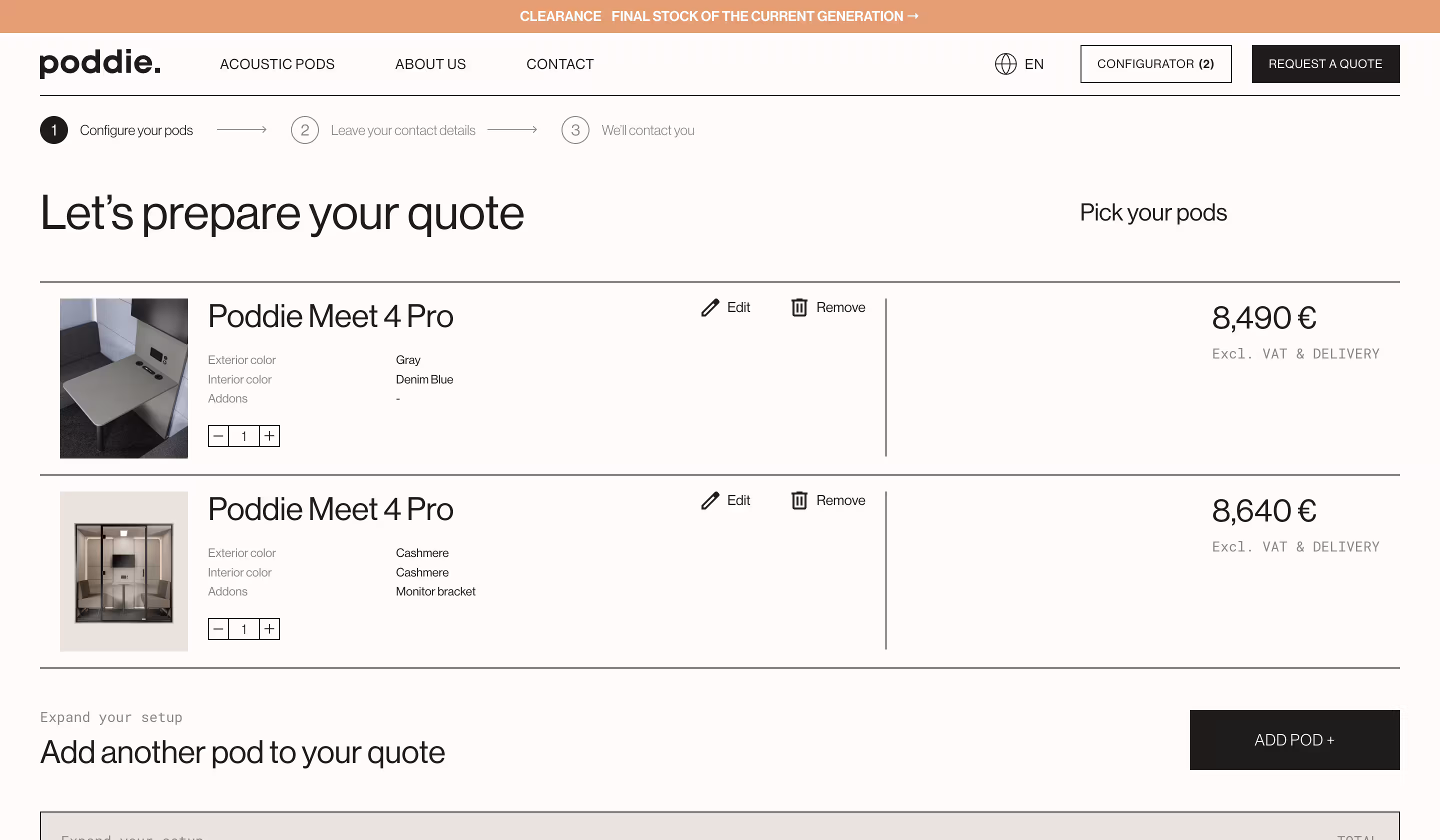Viewport: 1440px width, 840px height.
Task: Go to About Us page
Action: (430, 64)
